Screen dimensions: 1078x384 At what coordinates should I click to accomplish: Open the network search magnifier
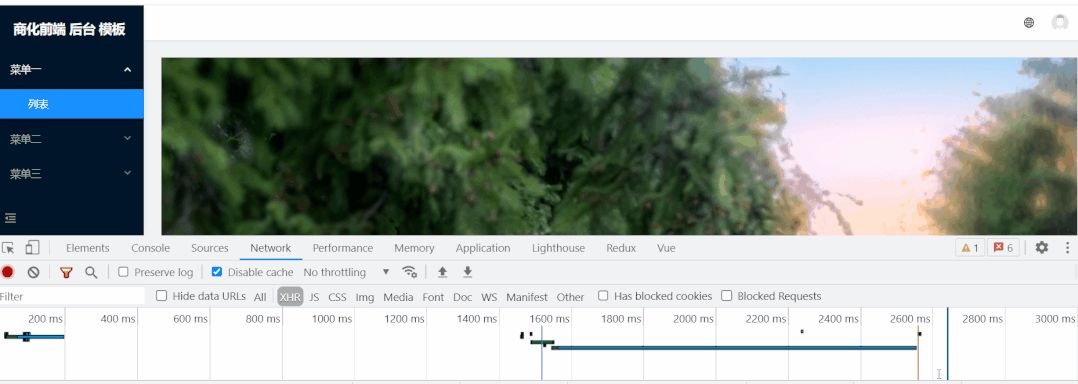pos(91,272)
